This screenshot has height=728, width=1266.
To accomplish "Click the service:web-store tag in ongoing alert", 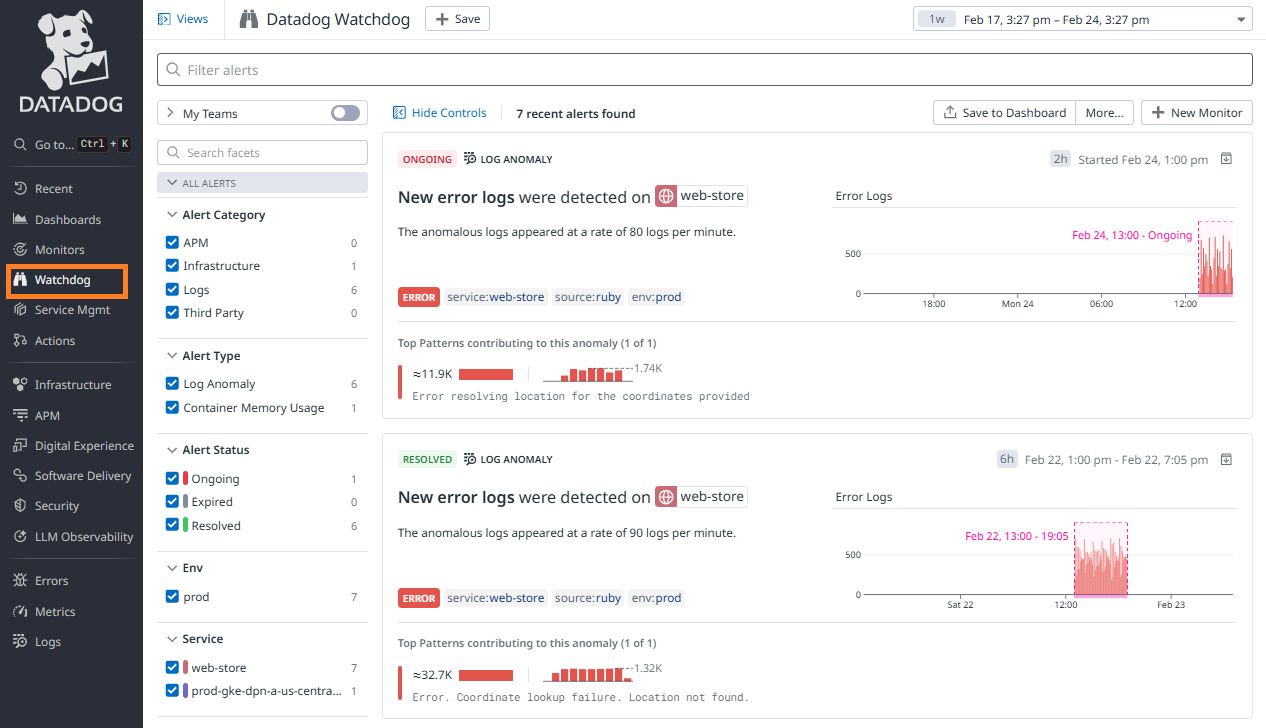I will tap(496, 297).
